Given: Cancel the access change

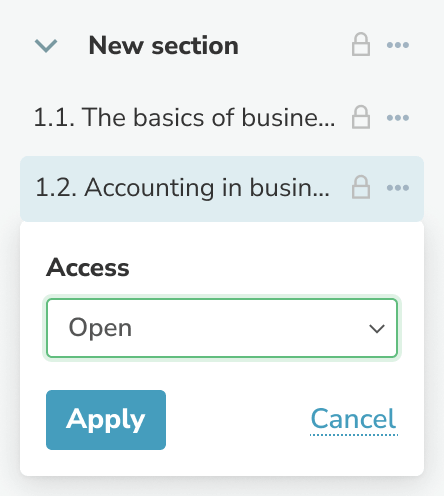Looking at the screenshot, I should point(354,419).
